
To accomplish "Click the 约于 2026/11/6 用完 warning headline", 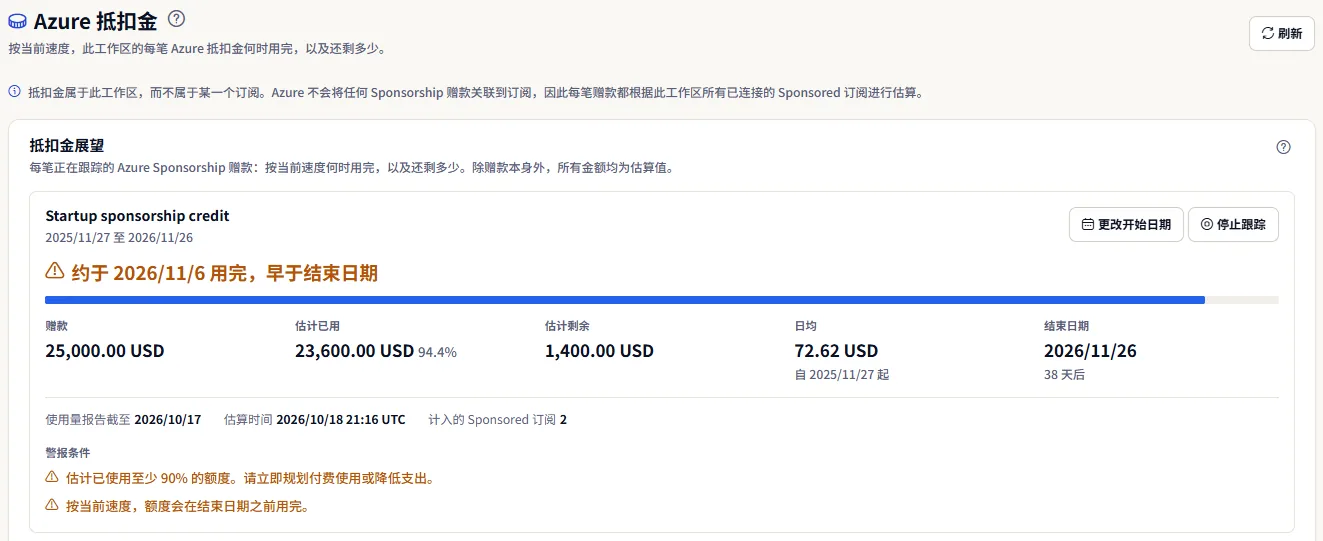I will [x=225, y=272].
